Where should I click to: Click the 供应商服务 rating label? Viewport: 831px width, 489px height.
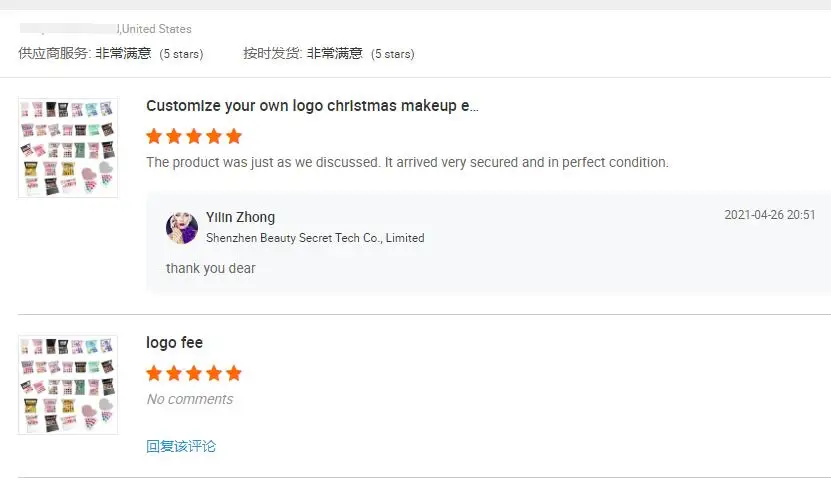coord(54,53)
